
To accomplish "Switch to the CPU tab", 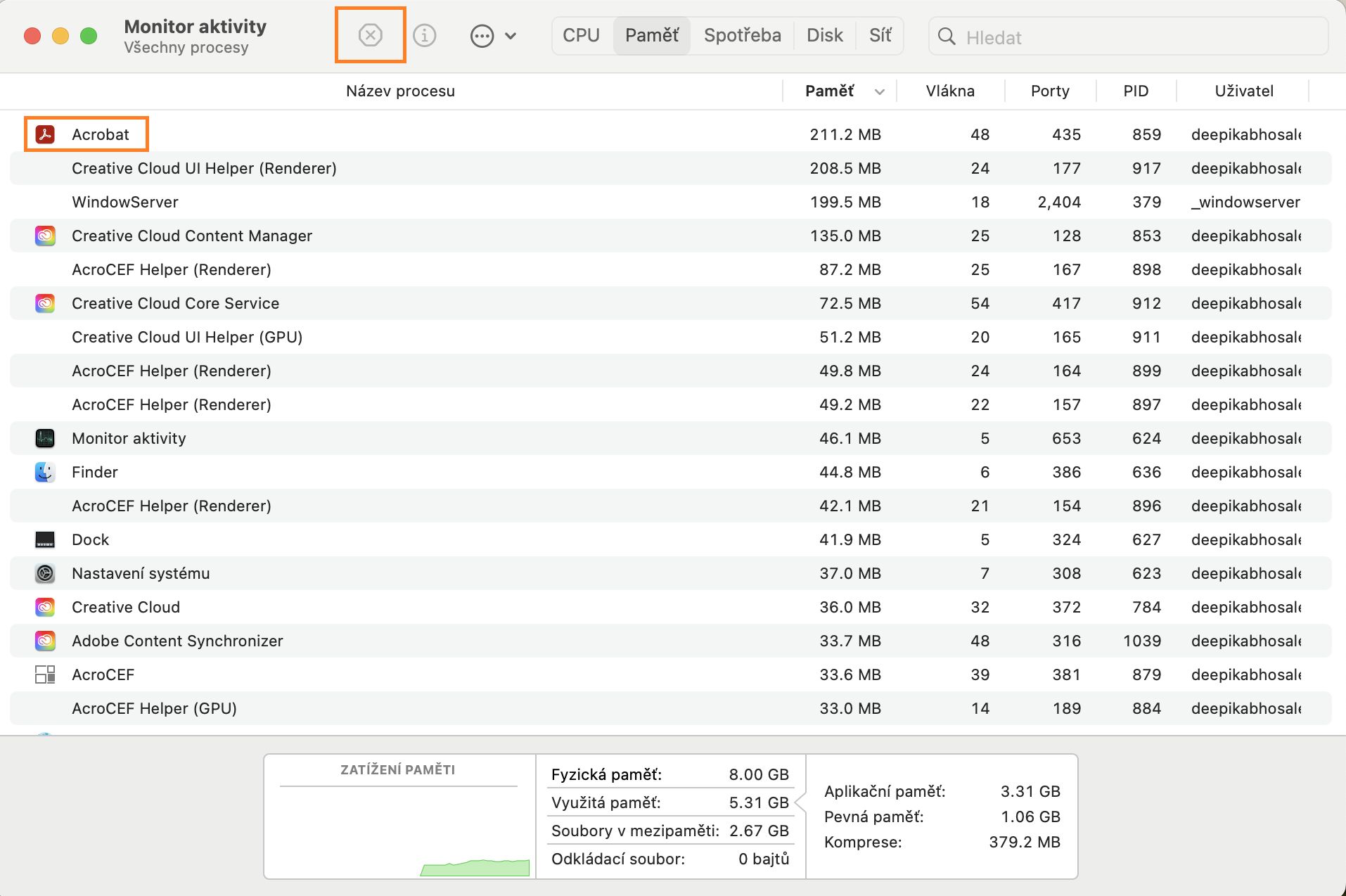I will coord(581,35).
